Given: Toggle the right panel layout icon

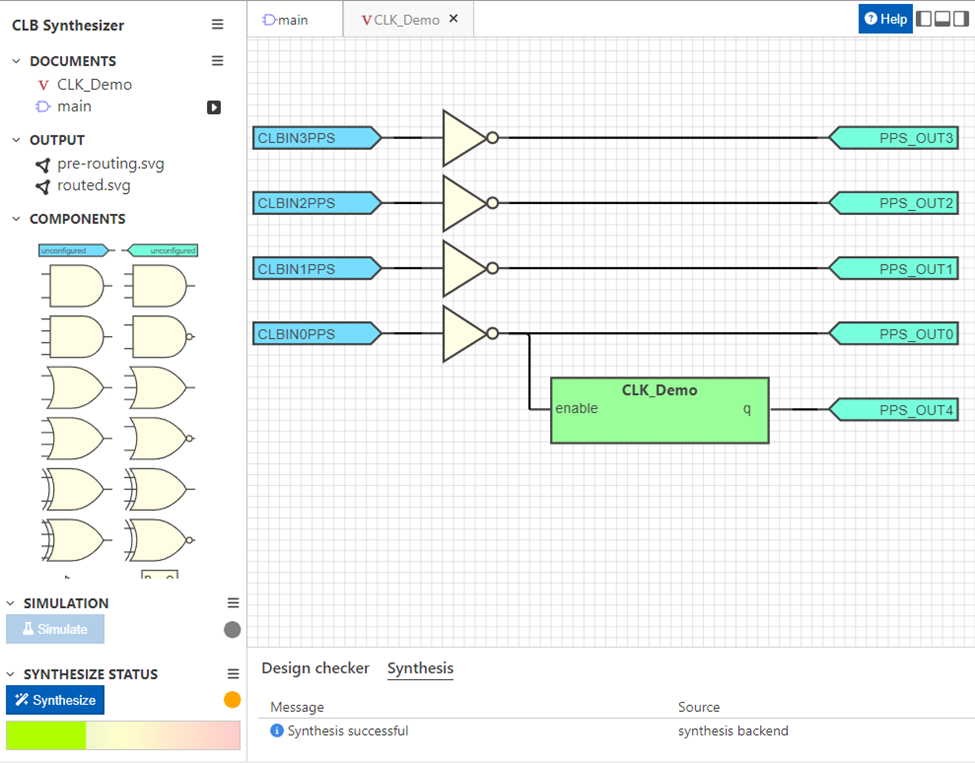Looking at the screenshot, I should tap(961, 19).
